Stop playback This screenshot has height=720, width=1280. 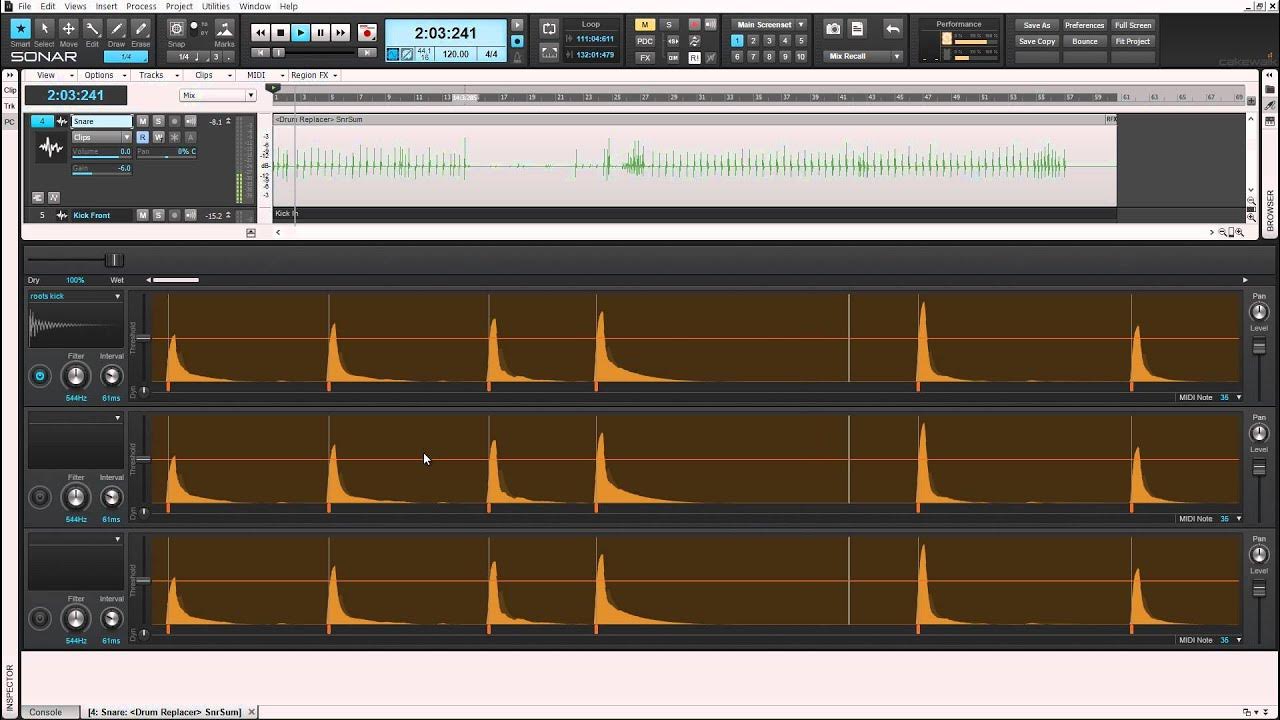[x=280, y=33]
